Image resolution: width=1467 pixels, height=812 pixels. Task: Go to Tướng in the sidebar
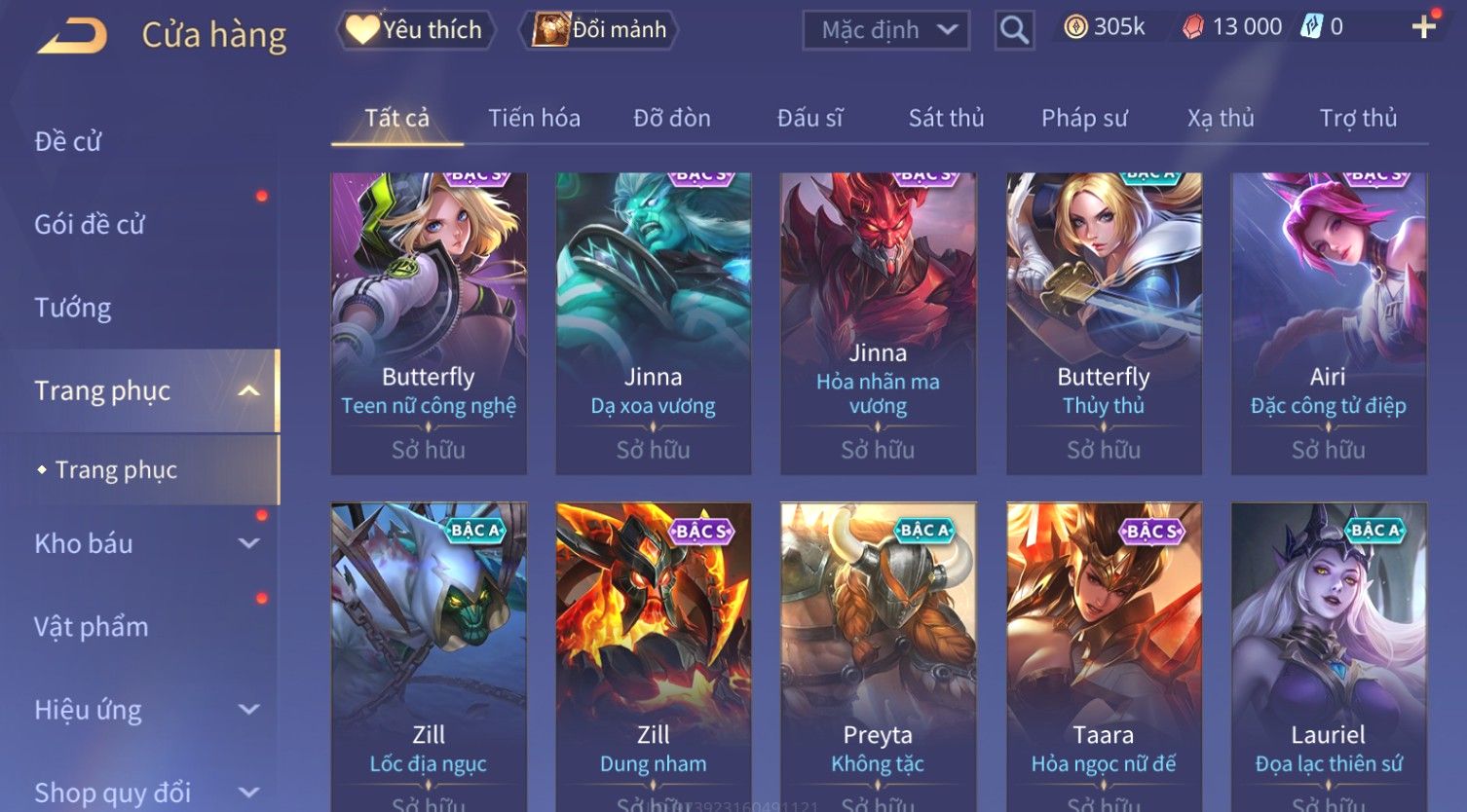coord(73,308)
